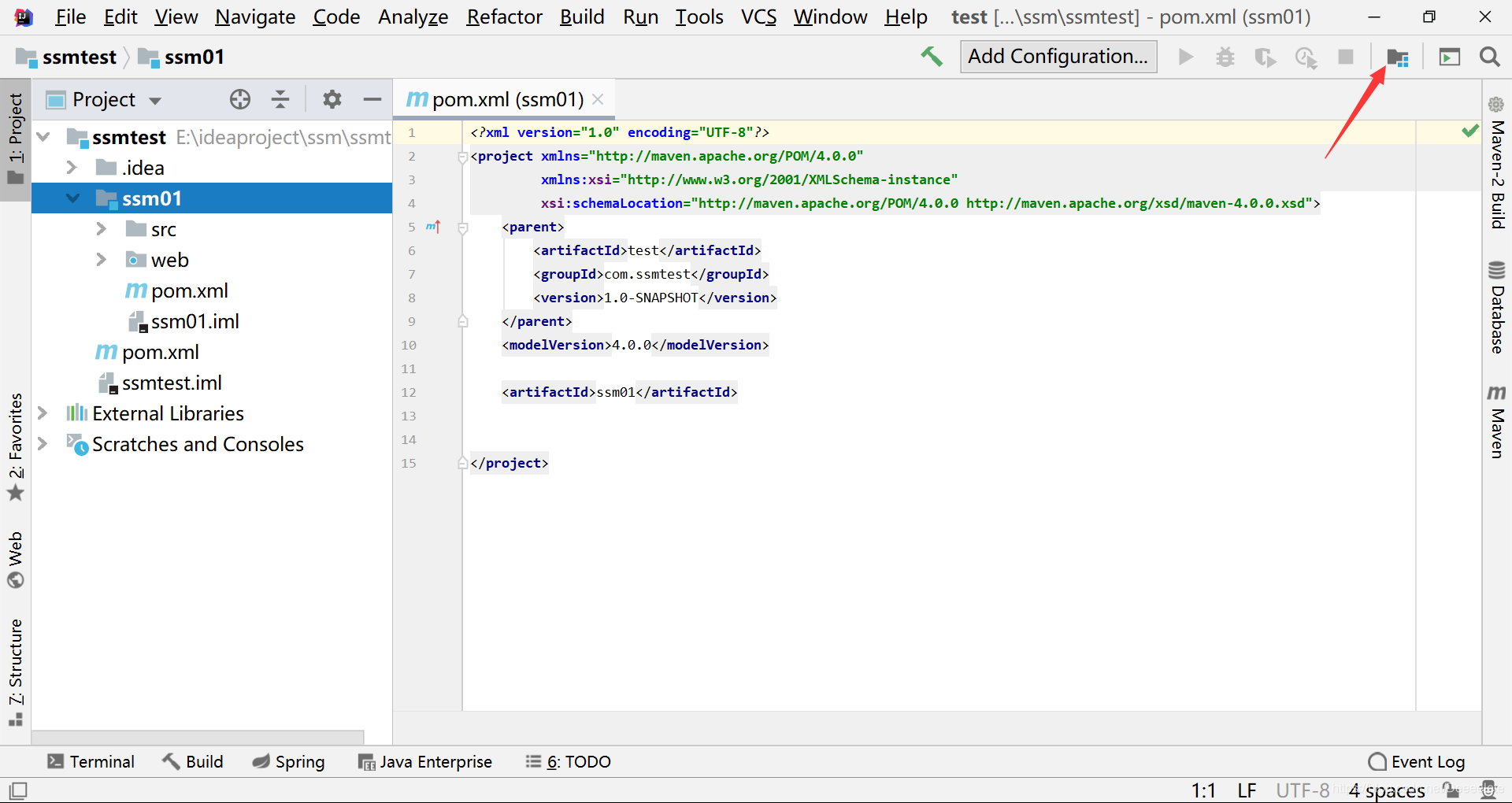Close the pom.xml (ssm01) editor tab
Screen dimensions: 1512x803
[598, 99]
